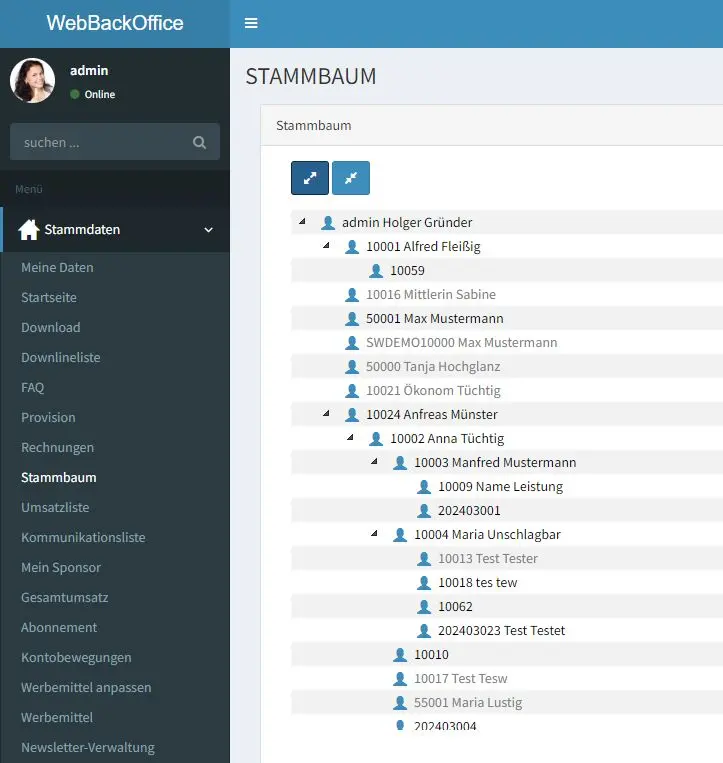Click the search magnifier icon
Image resolution: width=723 pixels, height=763 pixels.
pos(199,142)
